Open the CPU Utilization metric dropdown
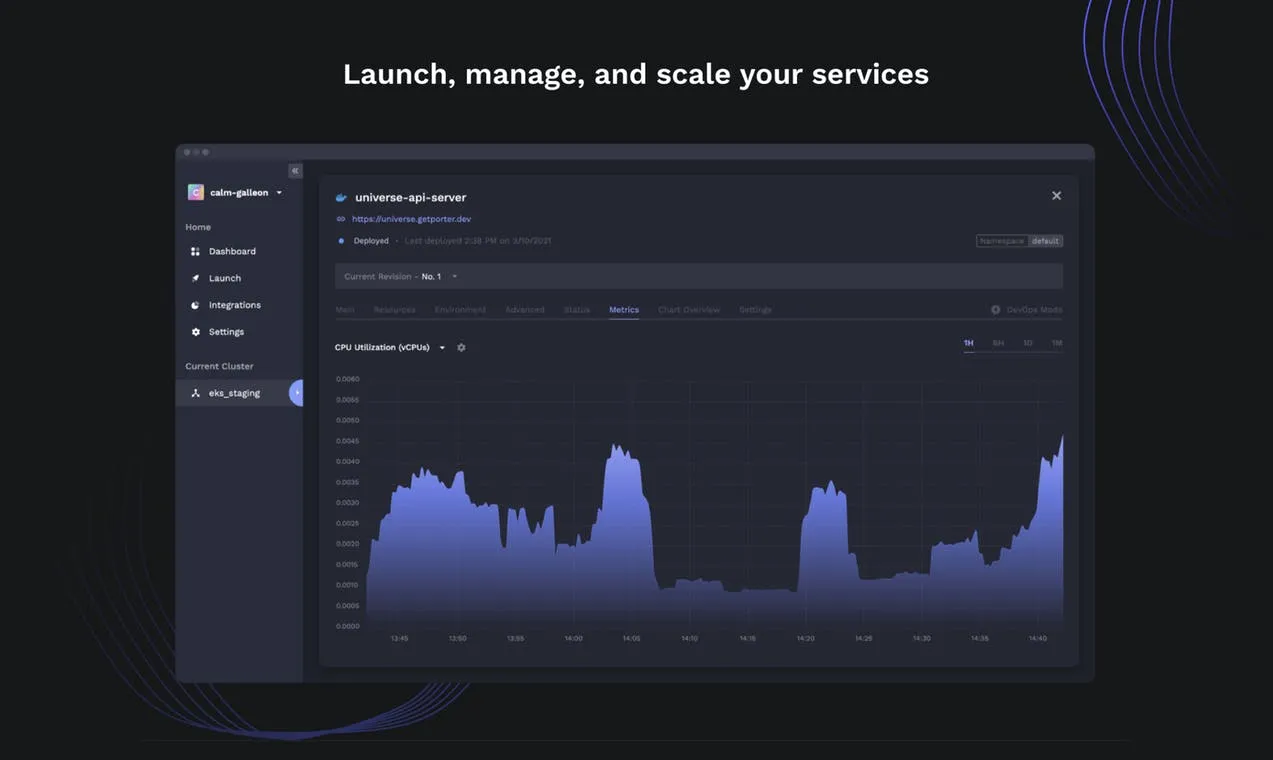 pos(442,348)
